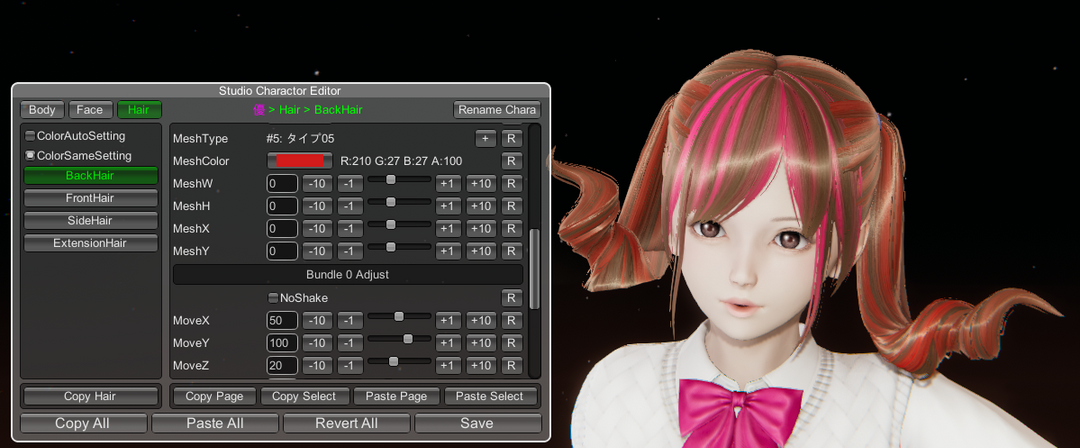Click the plus button next to MeshType

(485, 138)
